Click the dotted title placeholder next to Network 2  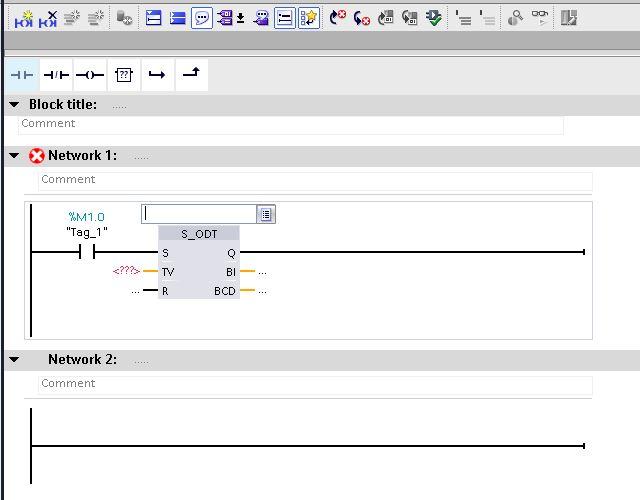tap(141, 362)
